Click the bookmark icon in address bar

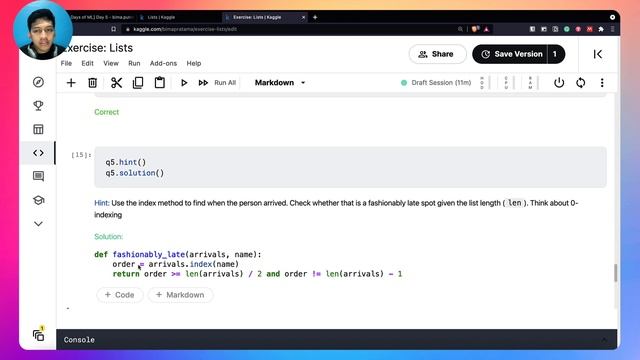pyautogui.click(x=113, y=29)
